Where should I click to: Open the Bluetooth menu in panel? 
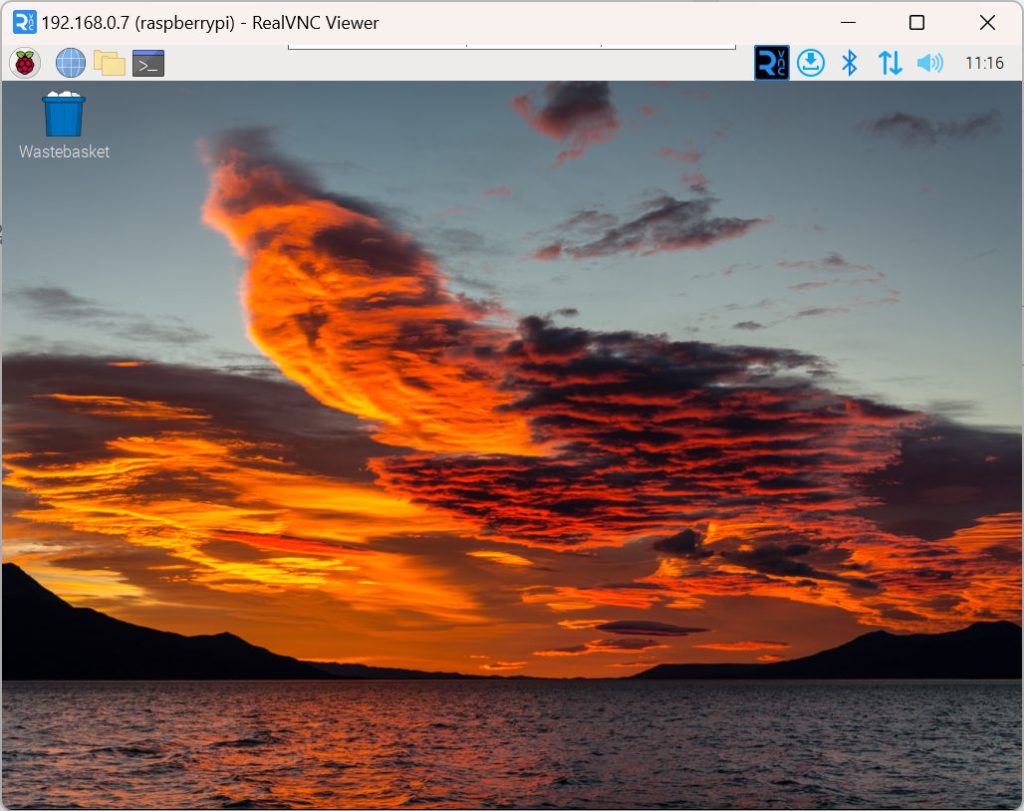pyautogui.click(x=849, y=63)
